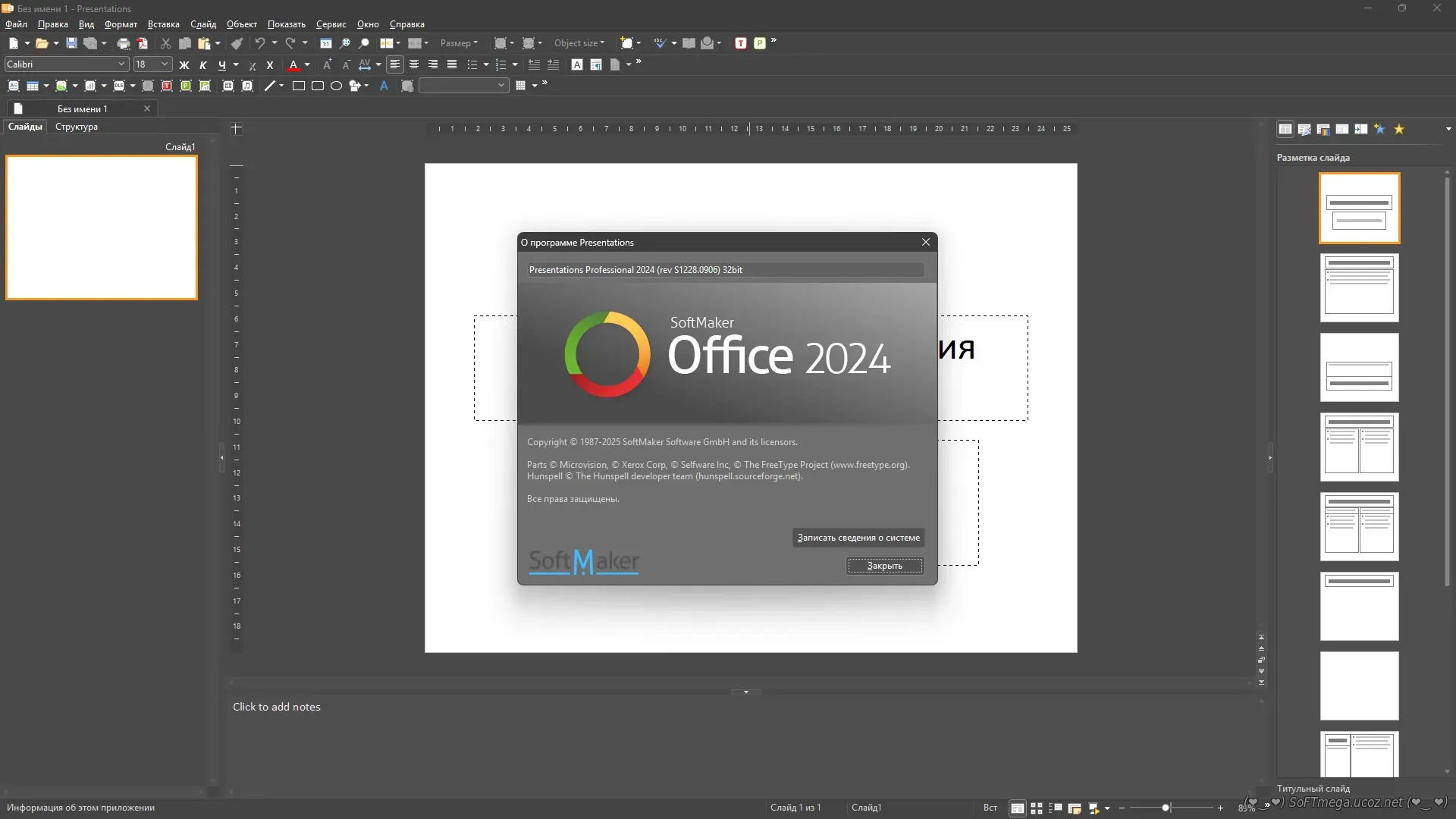Viewport: 1456px width, 819px height.
Task: Select the Ellipse drawing tool
Action: click(x=337, y=86)
